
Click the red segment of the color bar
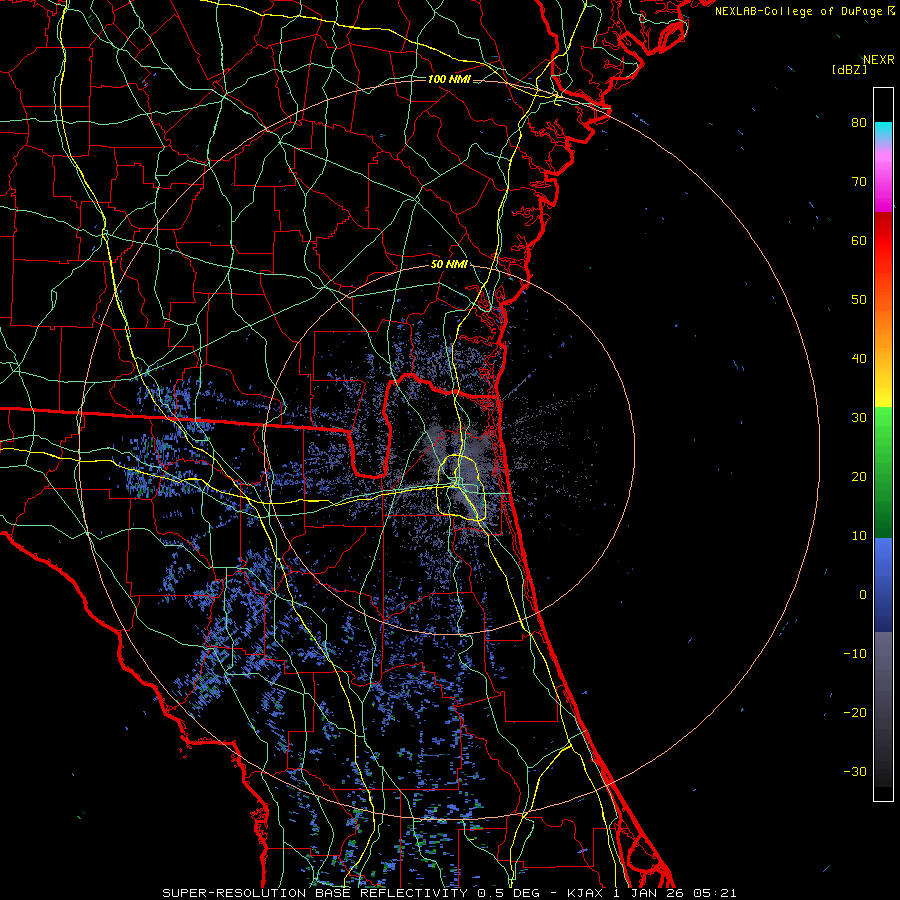point(883,241)
